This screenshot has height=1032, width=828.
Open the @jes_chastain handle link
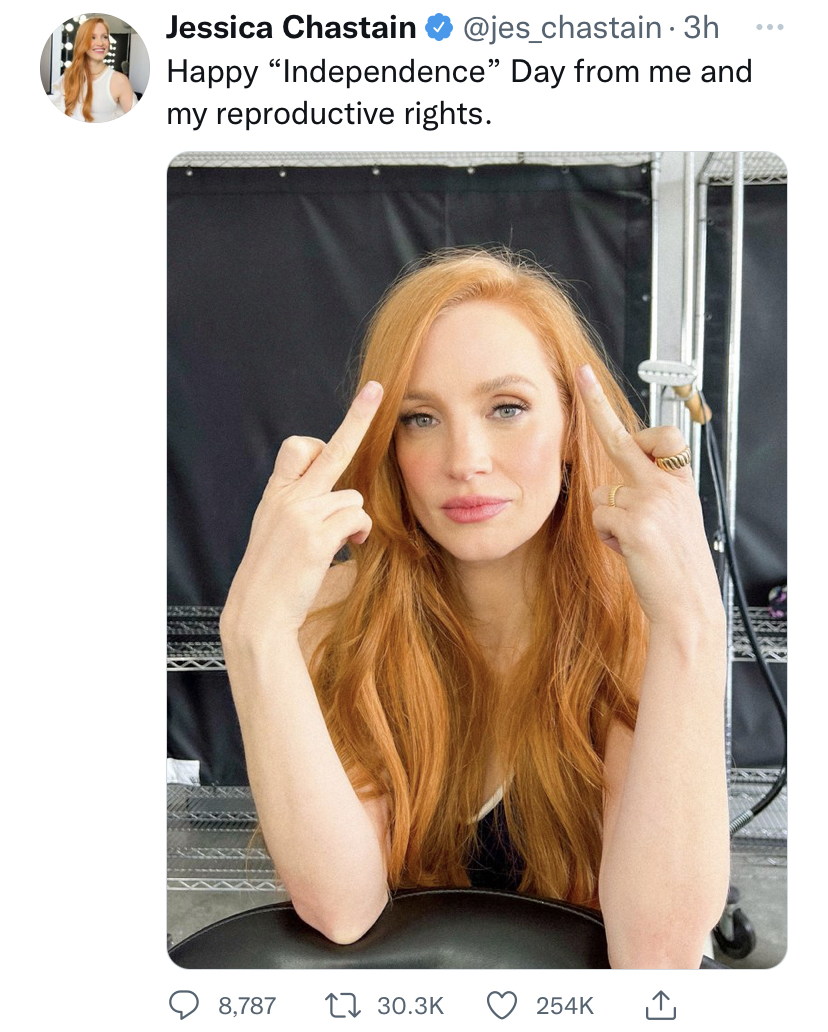[x=563, y=28]
